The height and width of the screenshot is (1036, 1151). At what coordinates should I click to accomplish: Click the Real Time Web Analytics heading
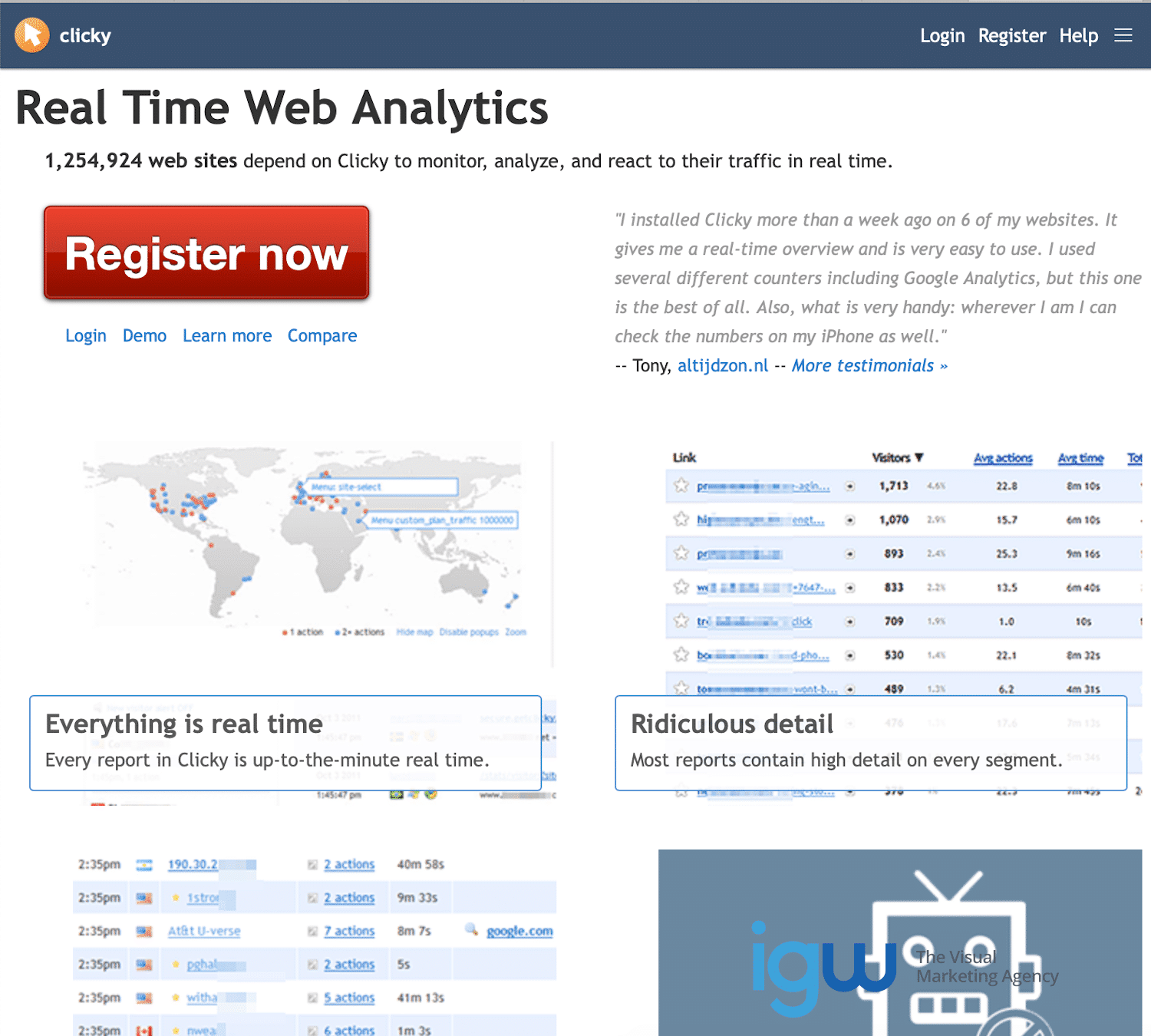(282, 108)
